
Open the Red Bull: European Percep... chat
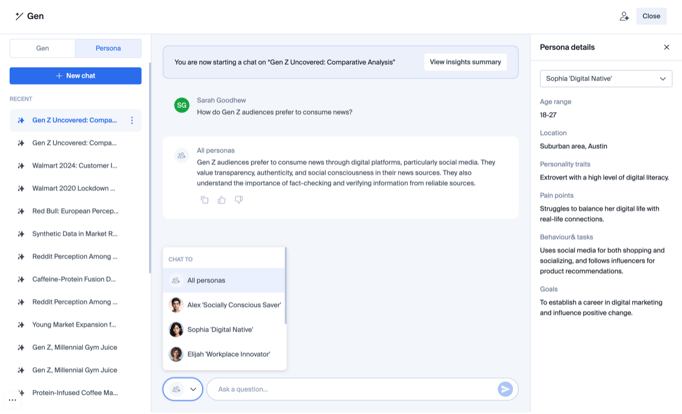coord(74,211)
